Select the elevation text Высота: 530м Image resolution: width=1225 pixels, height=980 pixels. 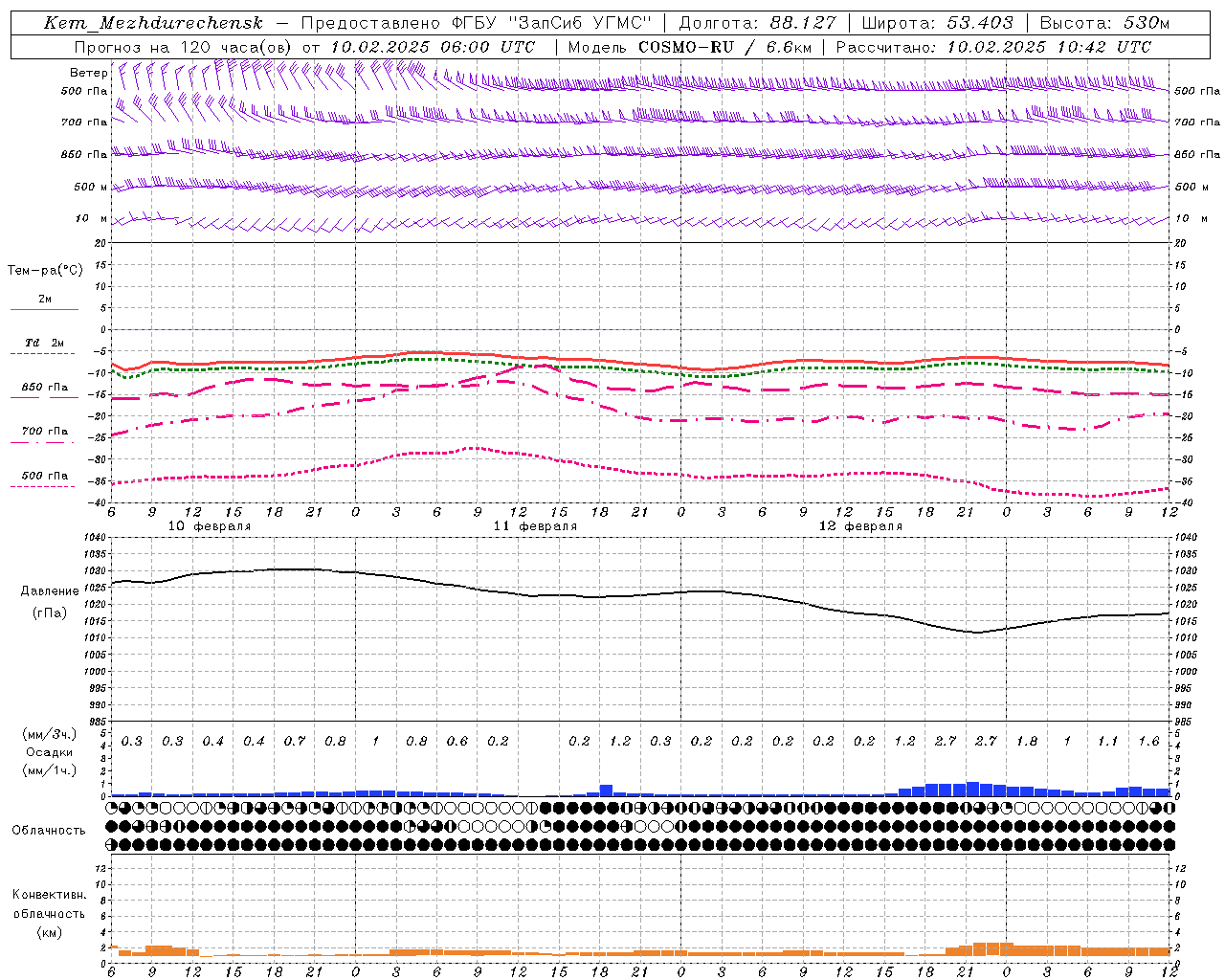click(1104, 23)
